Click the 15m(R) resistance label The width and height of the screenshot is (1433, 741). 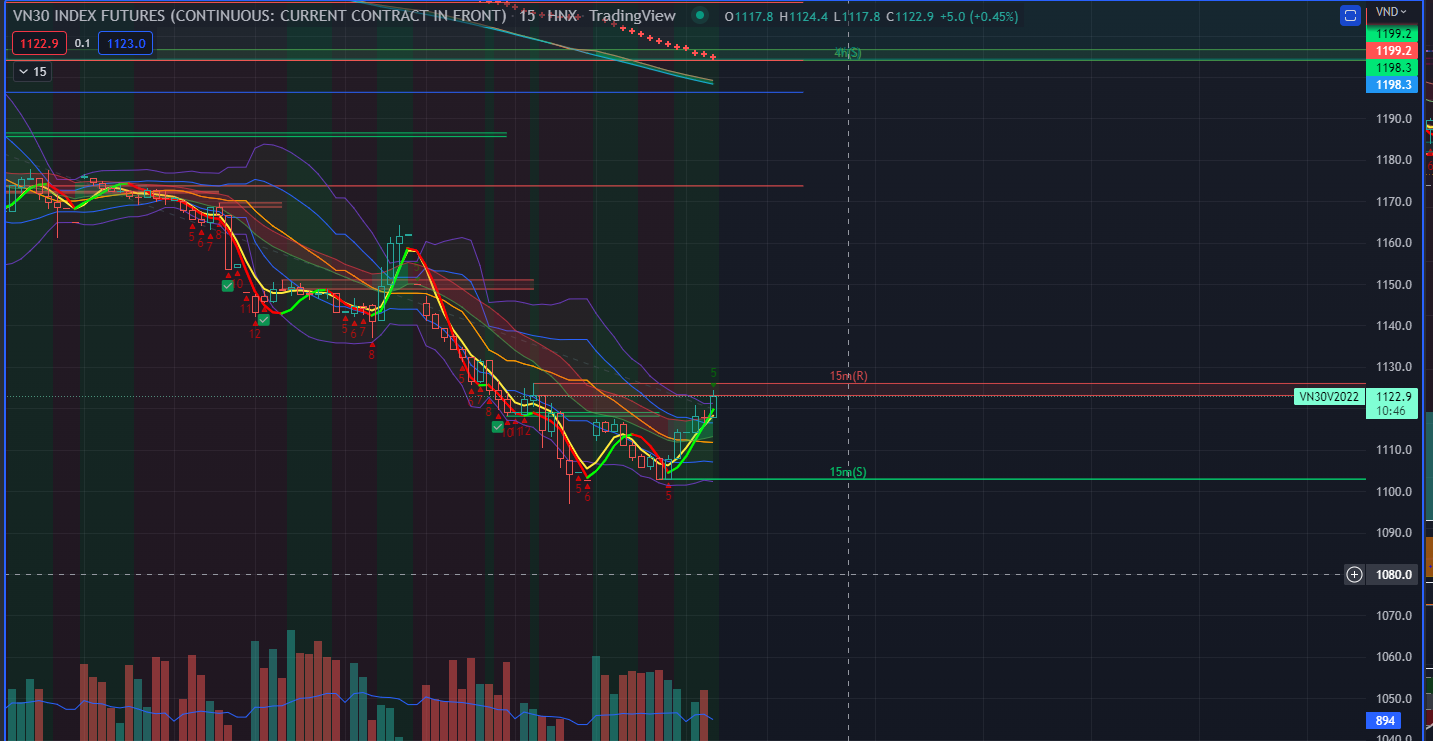tap(848, 376)
